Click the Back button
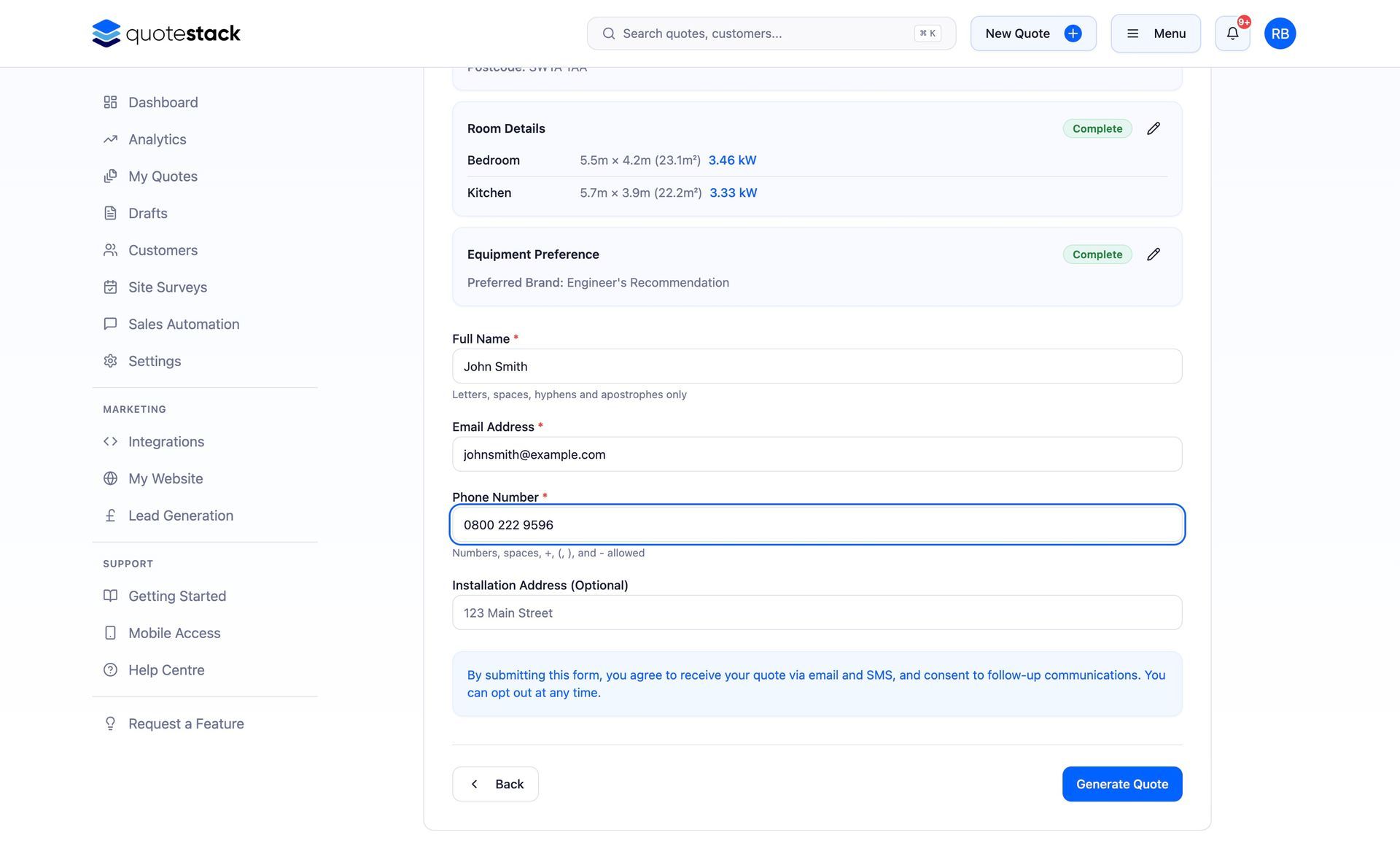1400x843 pixels. pyautogui.click(x=495, y=784)
